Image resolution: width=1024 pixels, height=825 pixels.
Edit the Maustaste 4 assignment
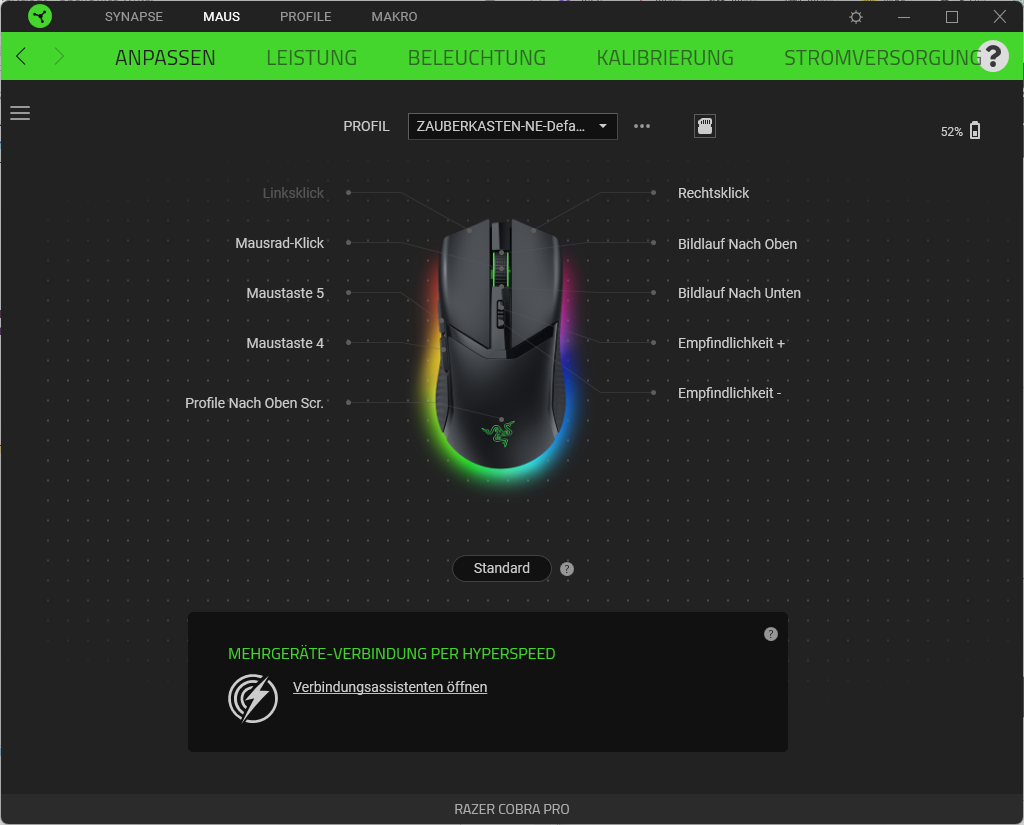[x=285, y=343]
